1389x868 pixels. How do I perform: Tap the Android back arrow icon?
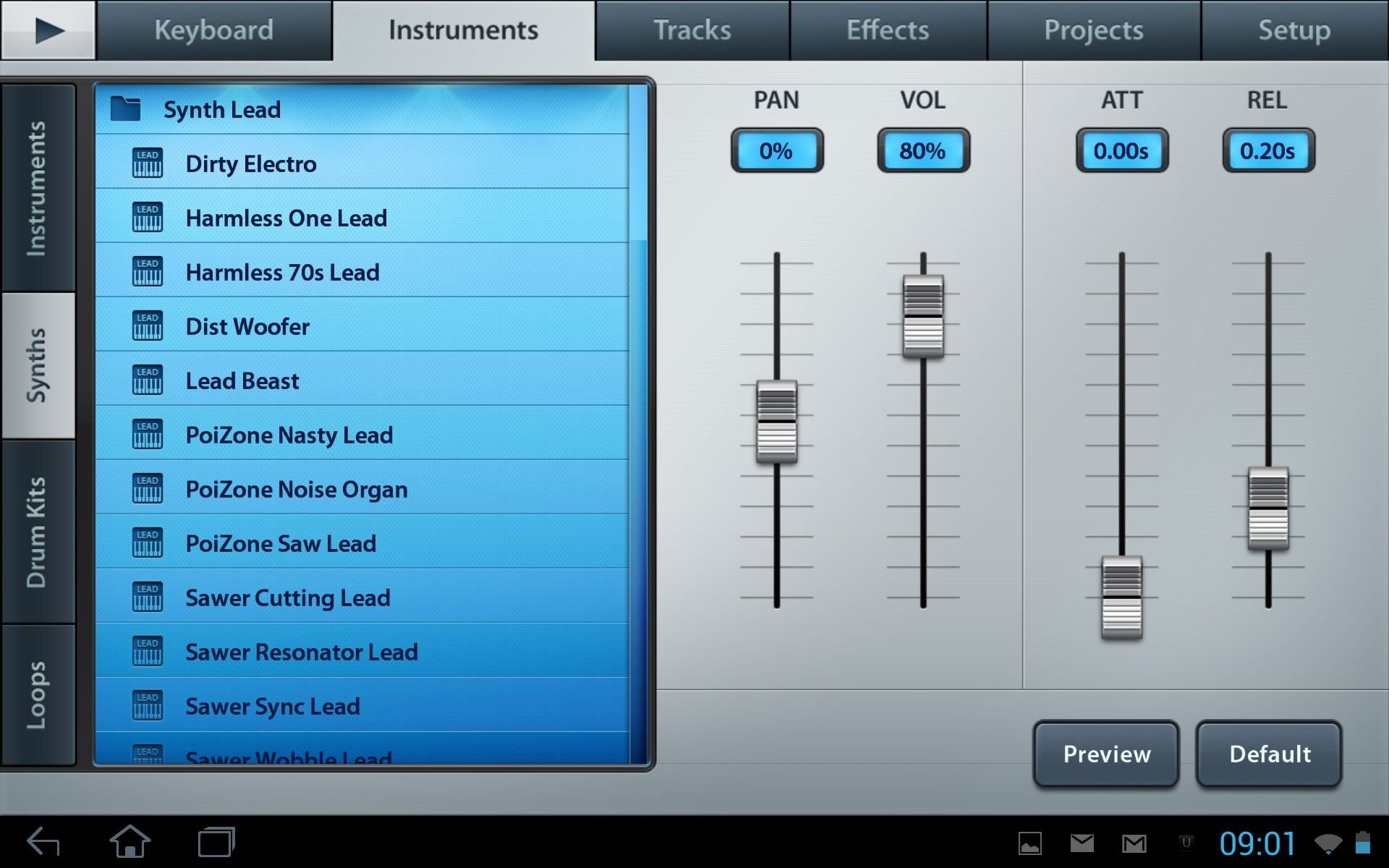tap(43, 842)
